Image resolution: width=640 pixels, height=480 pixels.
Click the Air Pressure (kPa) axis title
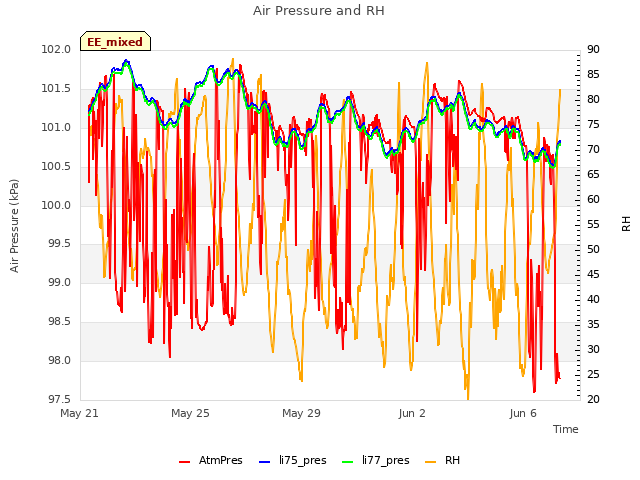(x=14, y=226)
